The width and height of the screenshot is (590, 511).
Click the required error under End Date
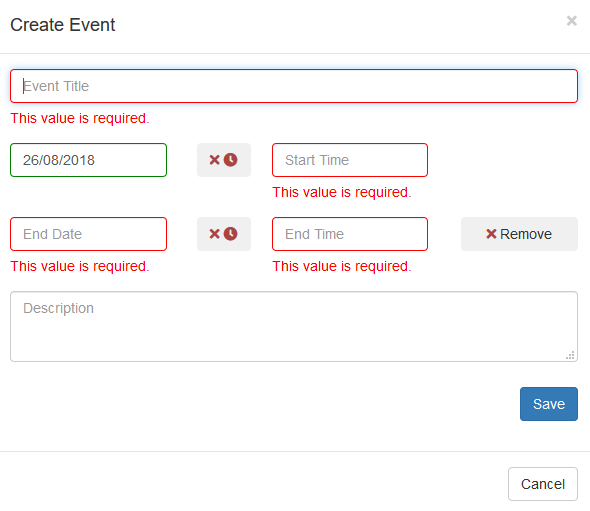click(80, 266)
